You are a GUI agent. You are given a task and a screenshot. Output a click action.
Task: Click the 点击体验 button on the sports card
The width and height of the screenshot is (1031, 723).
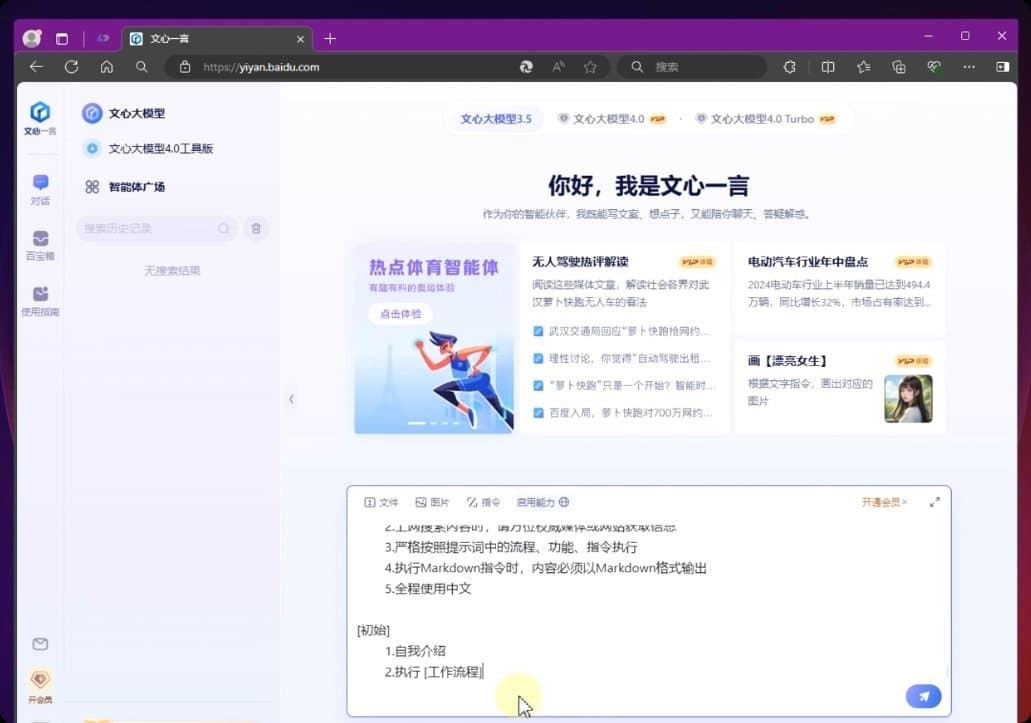click(399, 313)
